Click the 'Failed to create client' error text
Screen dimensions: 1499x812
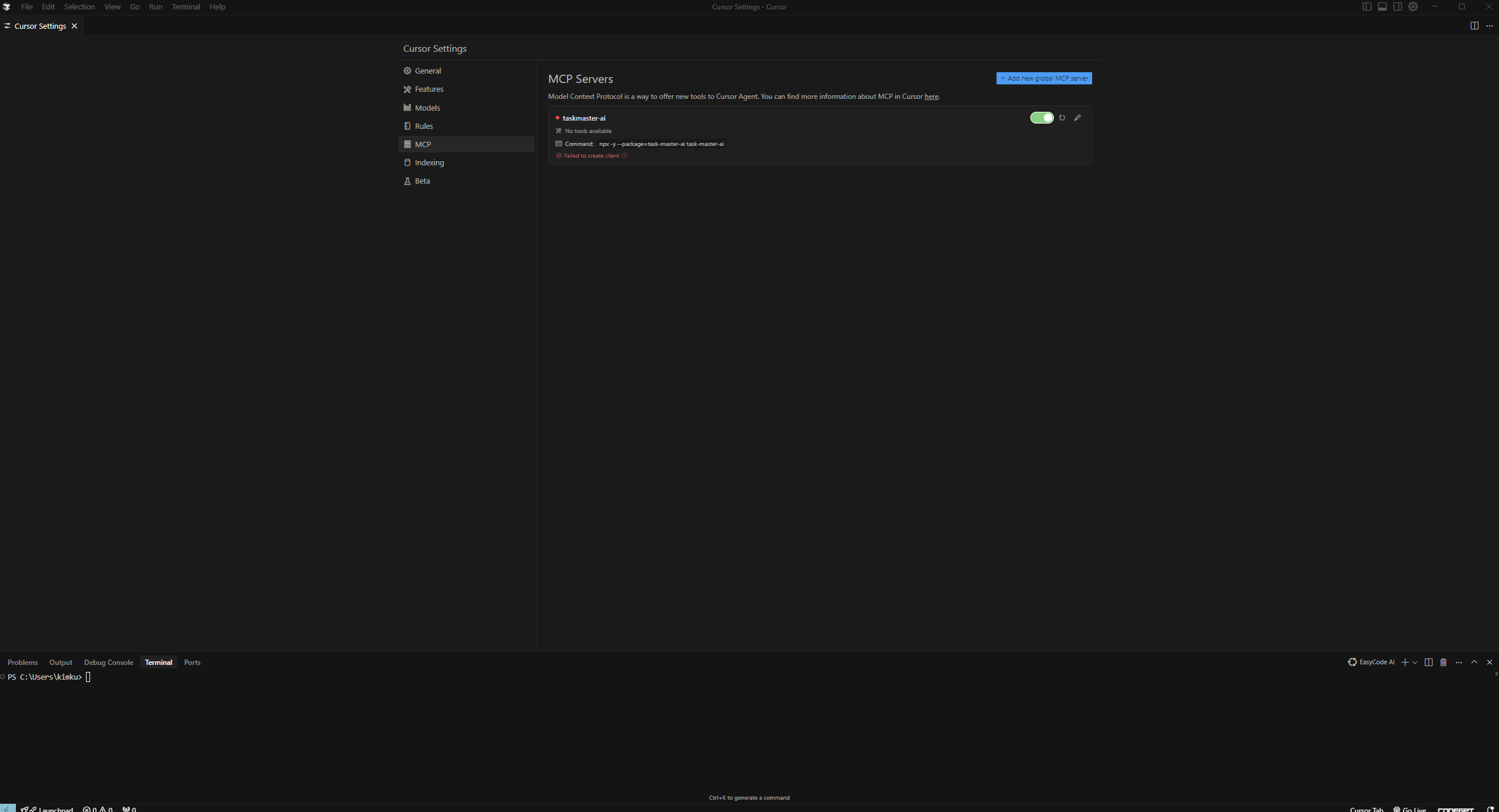coord(591,156)
